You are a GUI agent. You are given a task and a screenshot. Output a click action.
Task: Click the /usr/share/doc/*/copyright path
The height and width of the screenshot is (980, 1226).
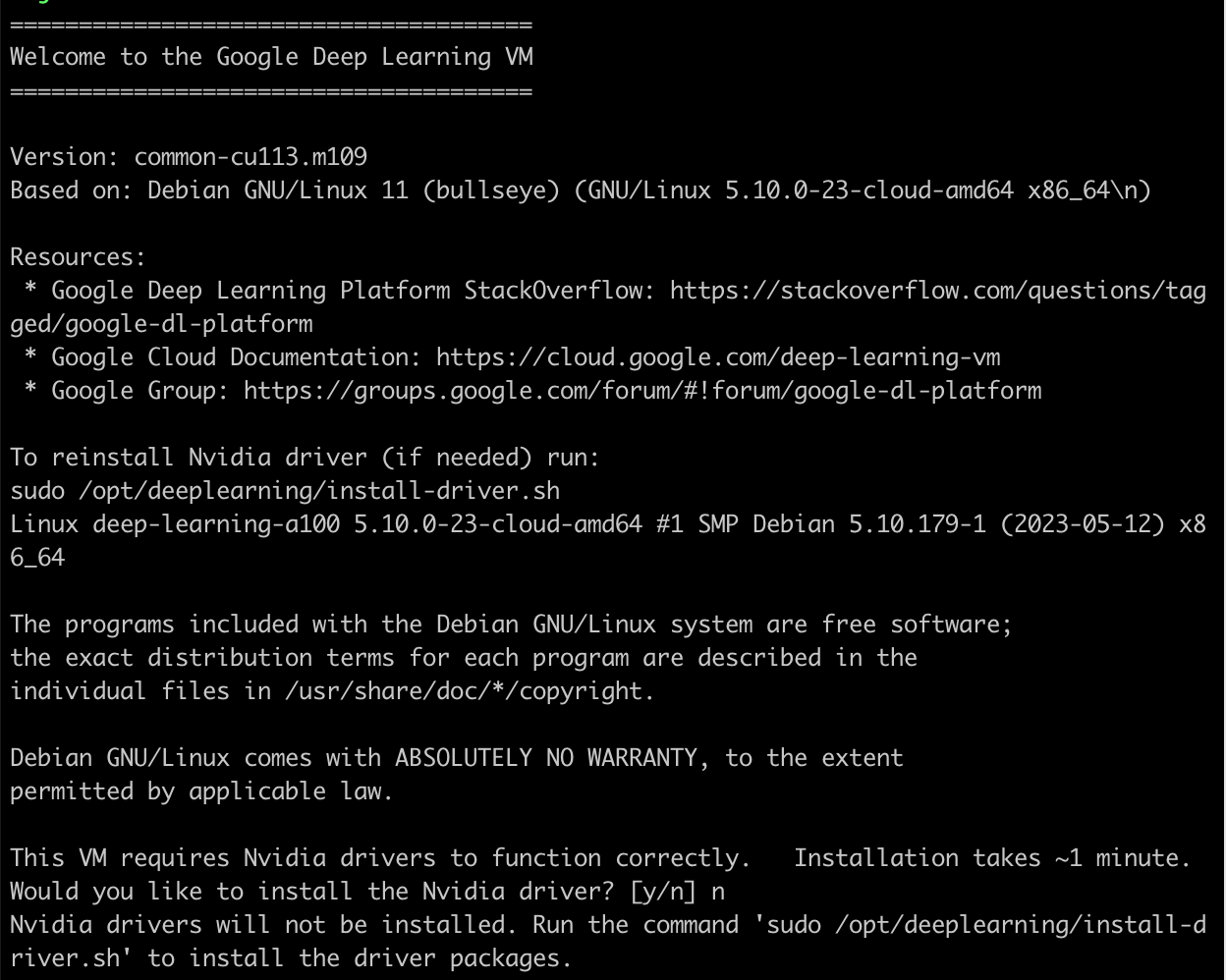coord(469,691)
